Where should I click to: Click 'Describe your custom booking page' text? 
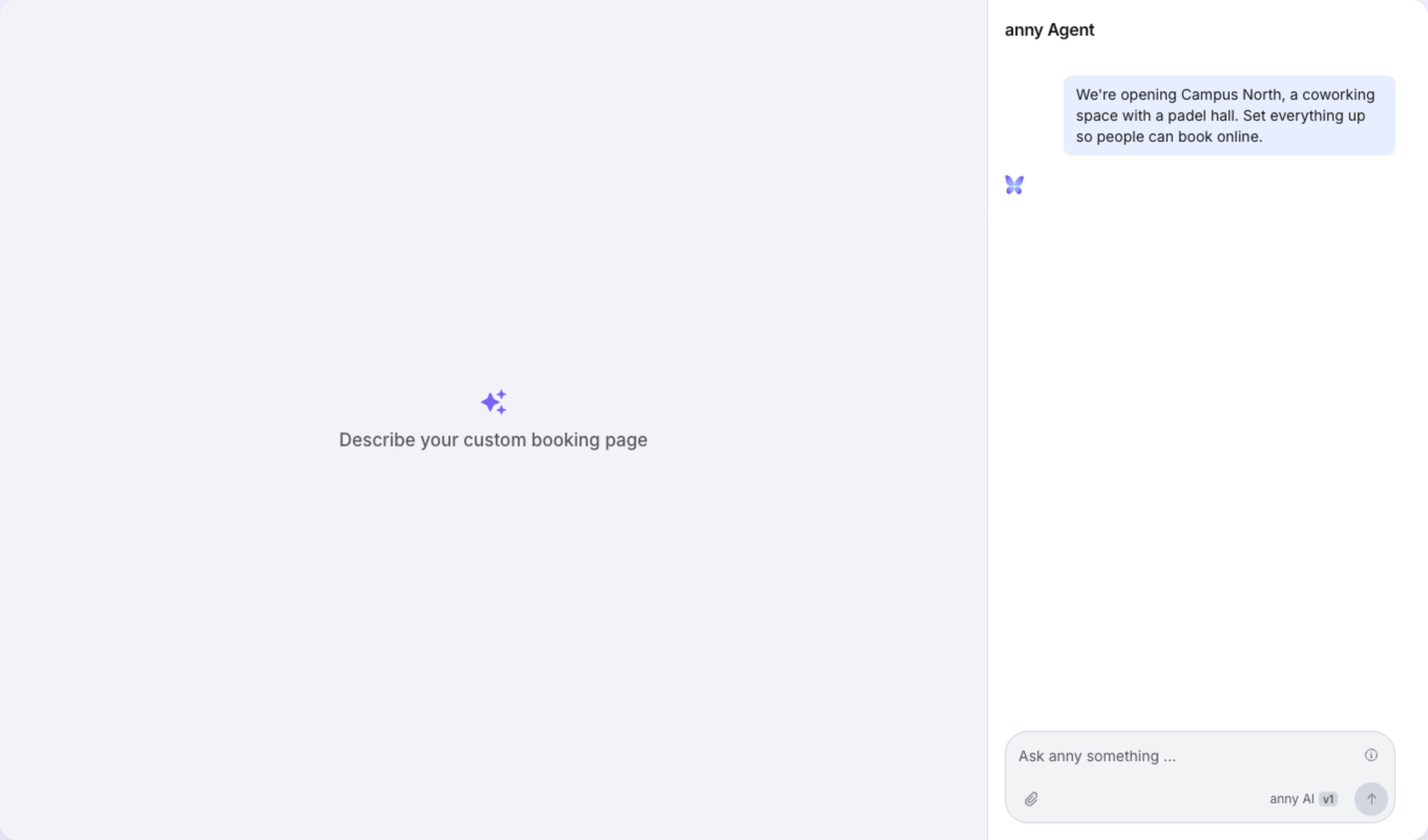(x=493, y=440)
